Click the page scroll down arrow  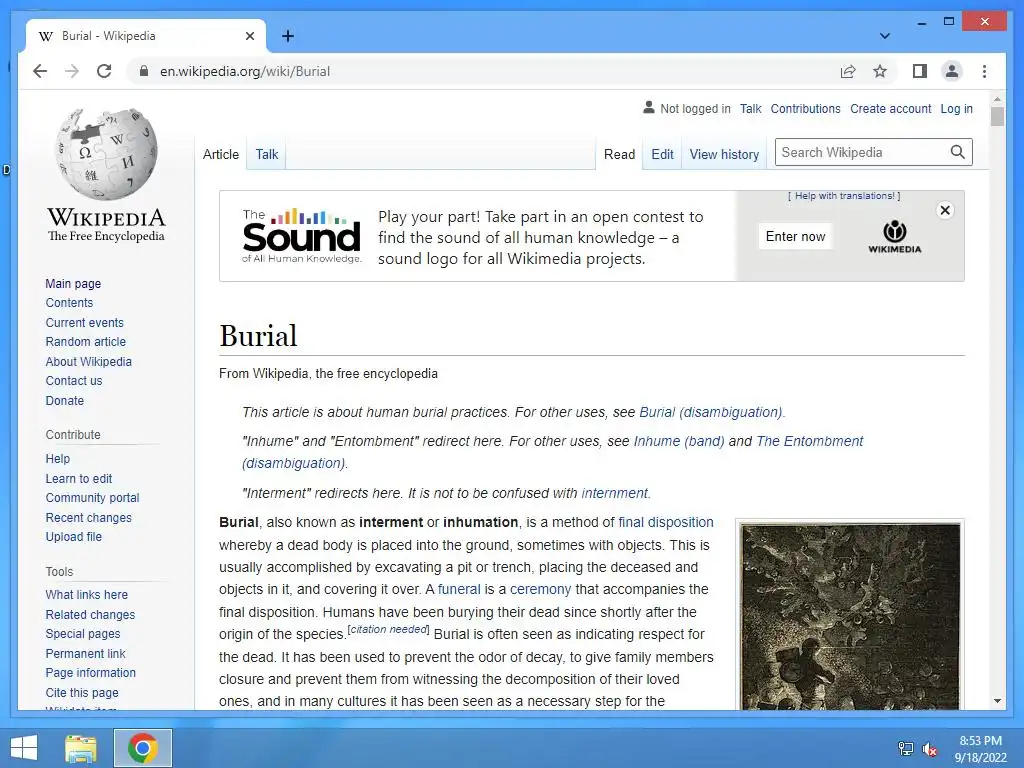point(997,701)
